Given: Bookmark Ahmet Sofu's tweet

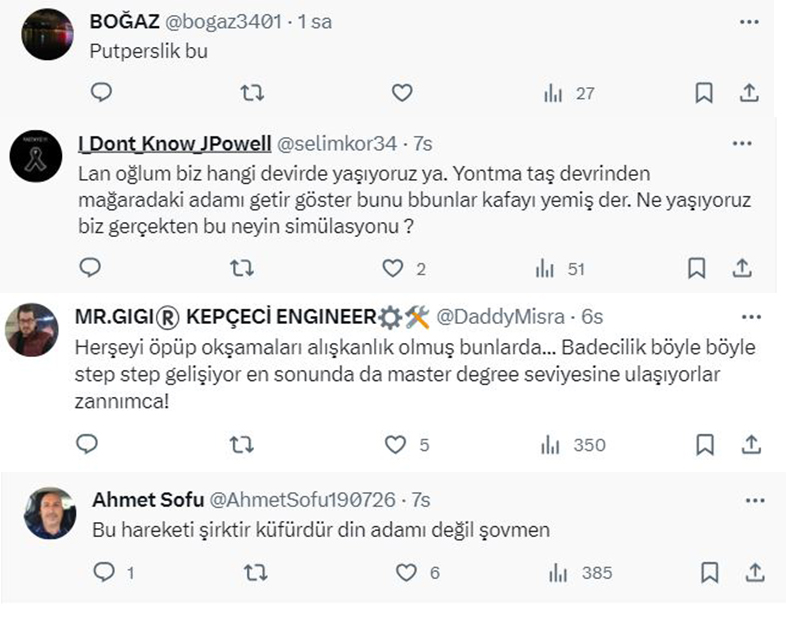Looking at the screenshot, I should click(709, 573).
